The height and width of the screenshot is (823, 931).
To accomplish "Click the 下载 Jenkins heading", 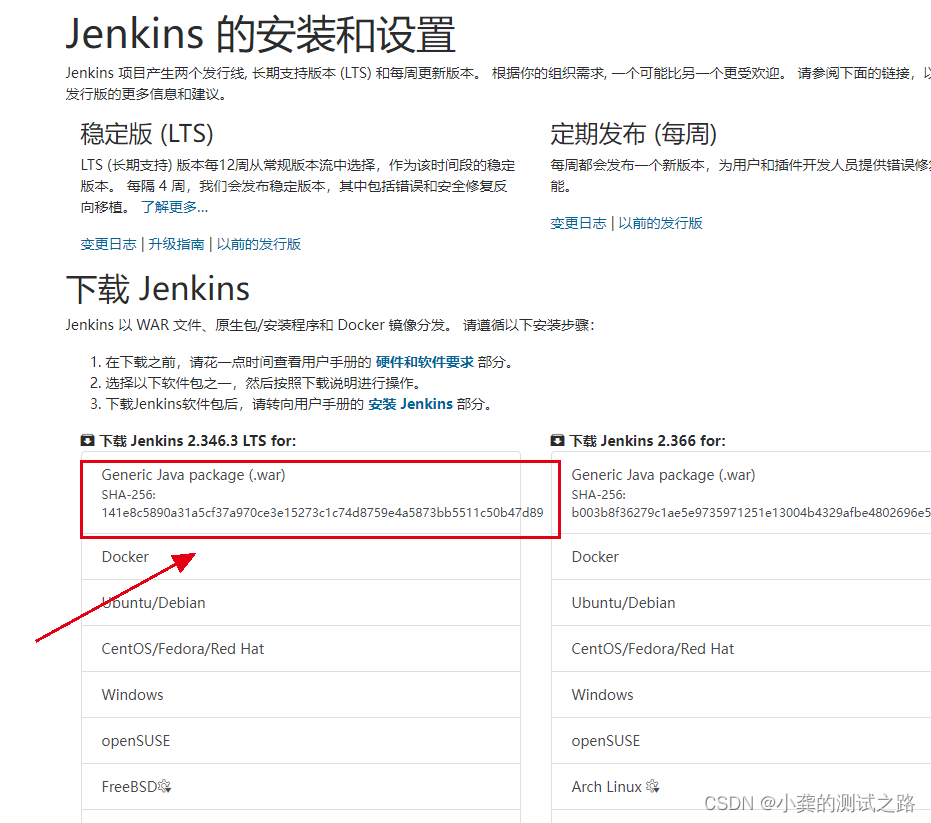I will tap(158, 289).
